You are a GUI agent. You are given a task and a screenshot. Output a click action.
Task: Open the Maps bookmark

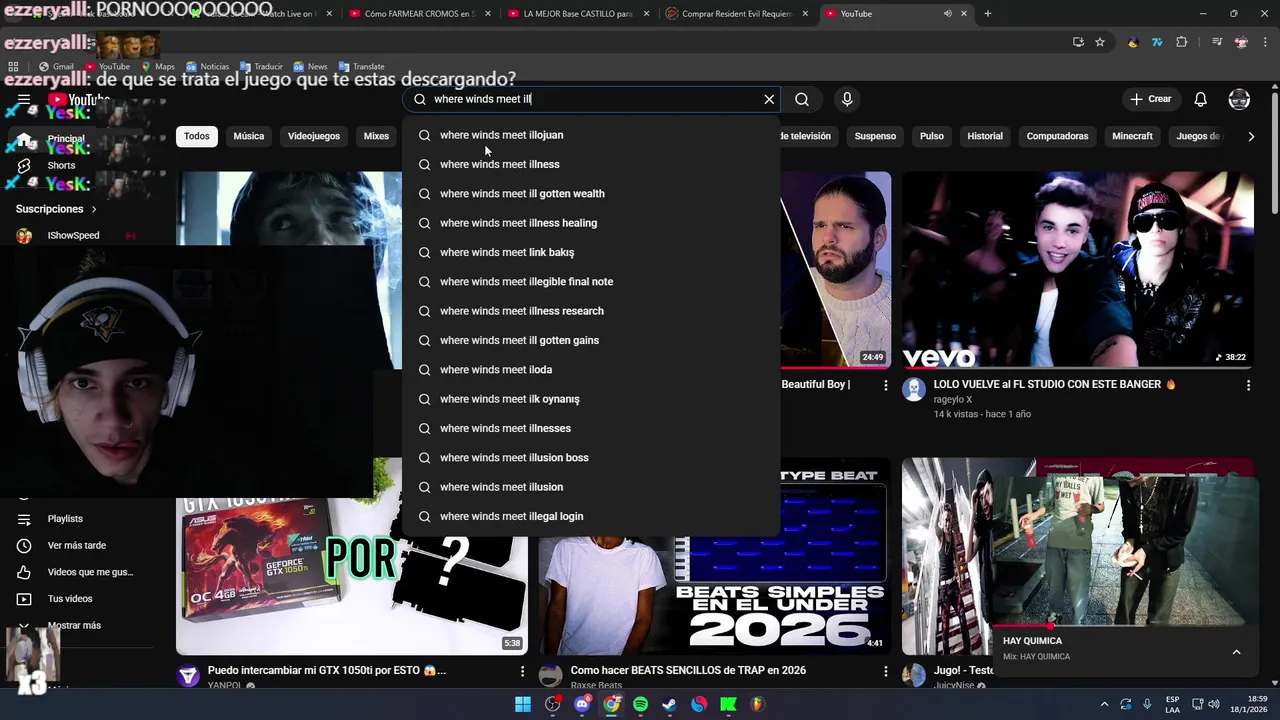click(157, 66)
